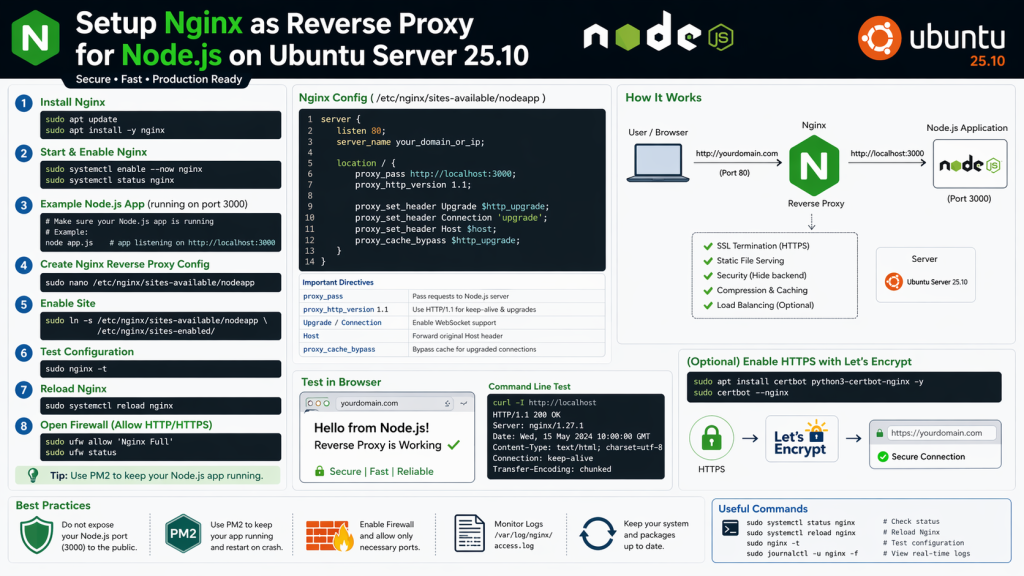Click the step 8 Open Firewall heading
Image resolution: width=1024 pixels, height=576 pixels.
pos(125,425)
